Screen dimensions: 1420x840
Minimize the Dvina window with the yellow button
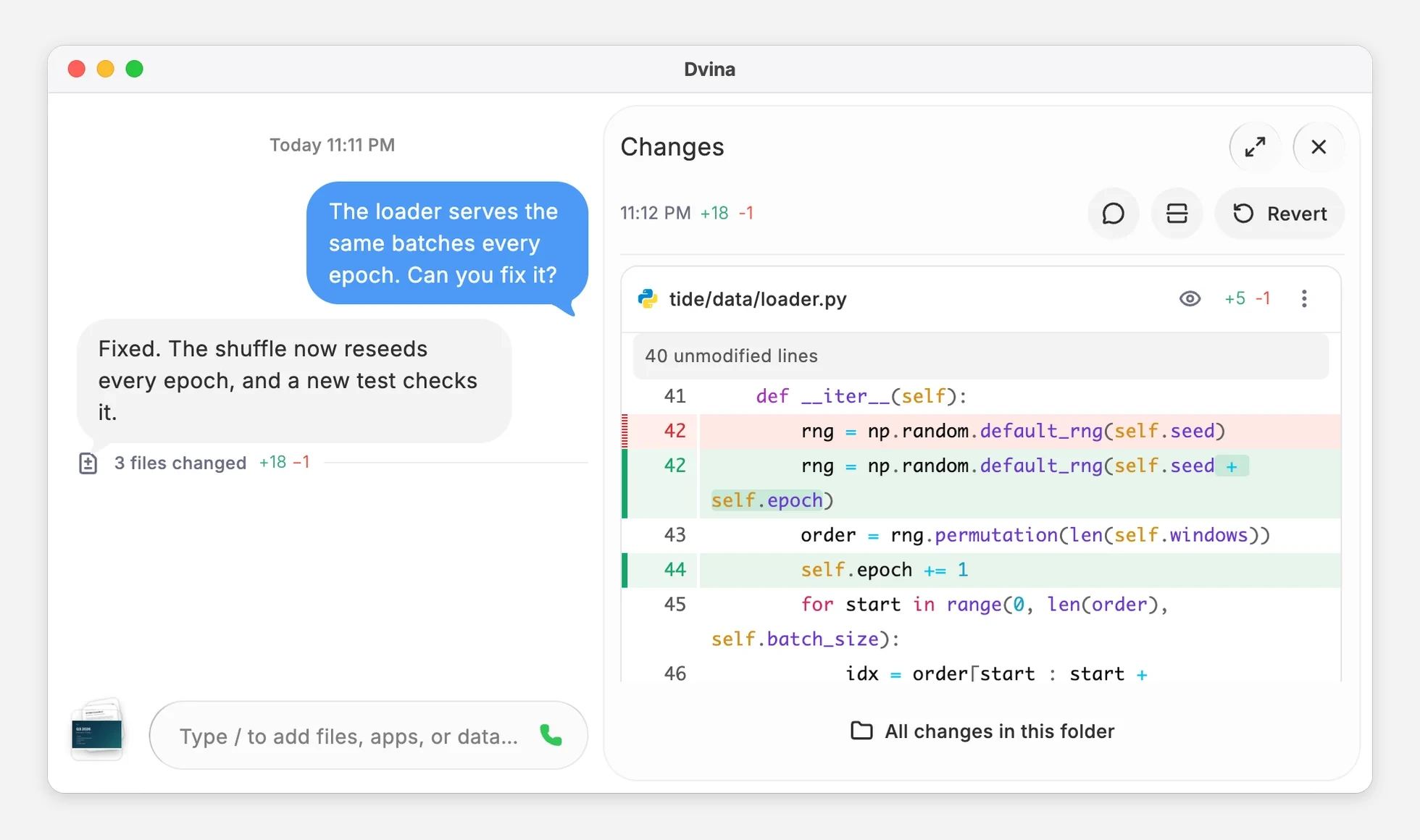tap(105, 69)
